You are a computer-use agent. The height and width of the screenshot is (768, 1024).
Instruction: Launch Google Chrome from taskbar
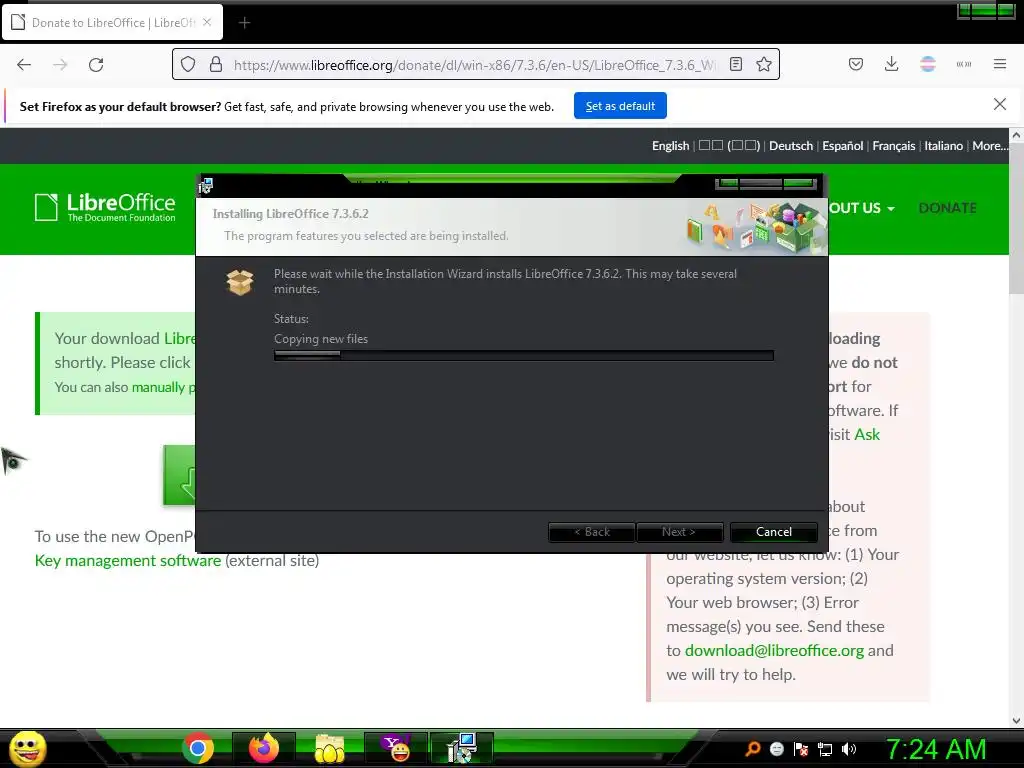[x=198, y=748]
